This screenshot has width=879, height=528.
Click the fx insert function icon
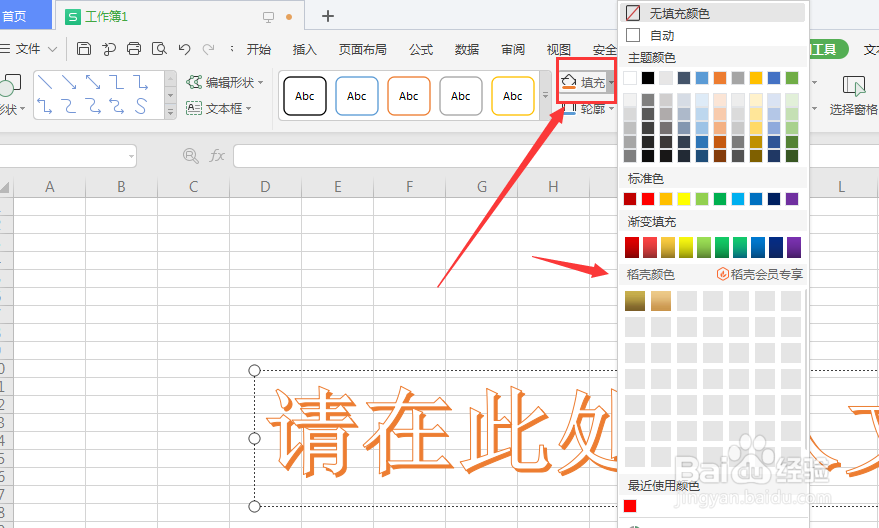[216, 156]
